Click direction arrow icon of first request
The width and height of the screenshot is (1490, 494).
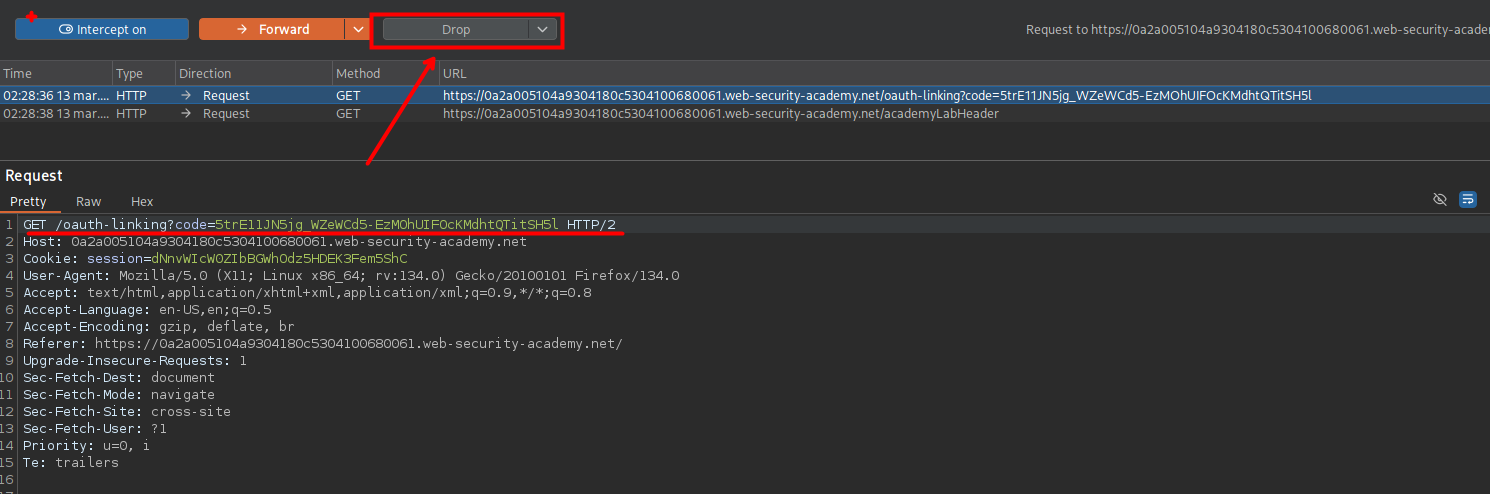186,96
